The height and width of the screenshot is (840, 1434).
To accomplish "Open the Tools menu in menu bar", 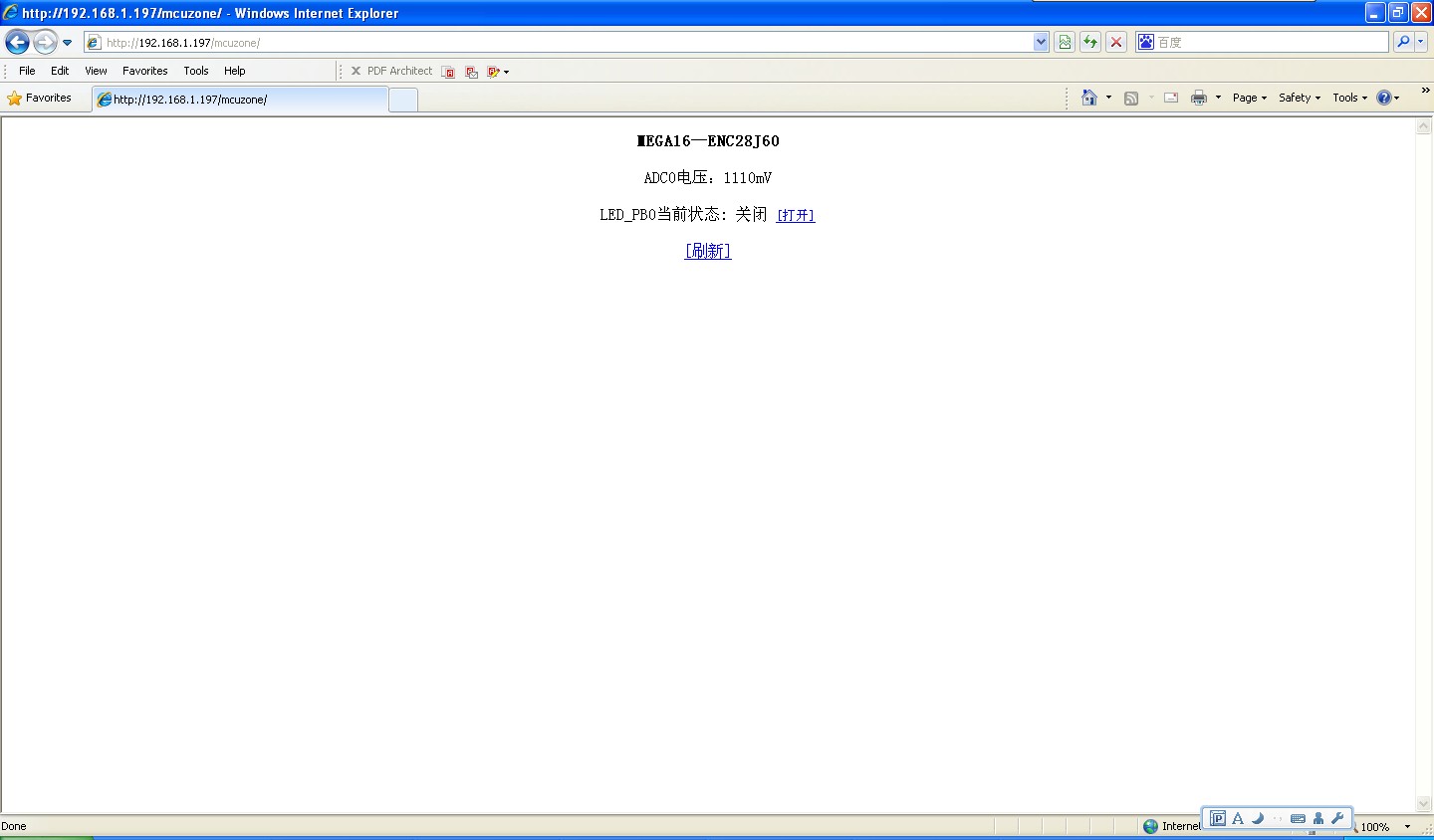I will click(196, 71).
